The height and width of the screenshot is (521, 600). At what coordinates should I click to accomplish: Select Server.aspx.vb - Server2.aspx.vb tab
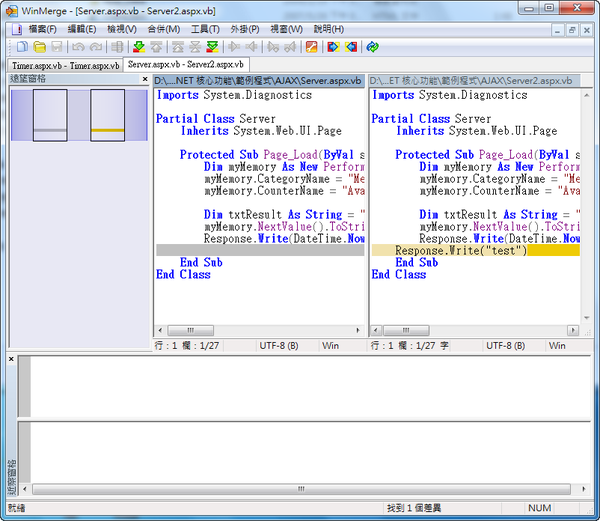tap(186, 64)
